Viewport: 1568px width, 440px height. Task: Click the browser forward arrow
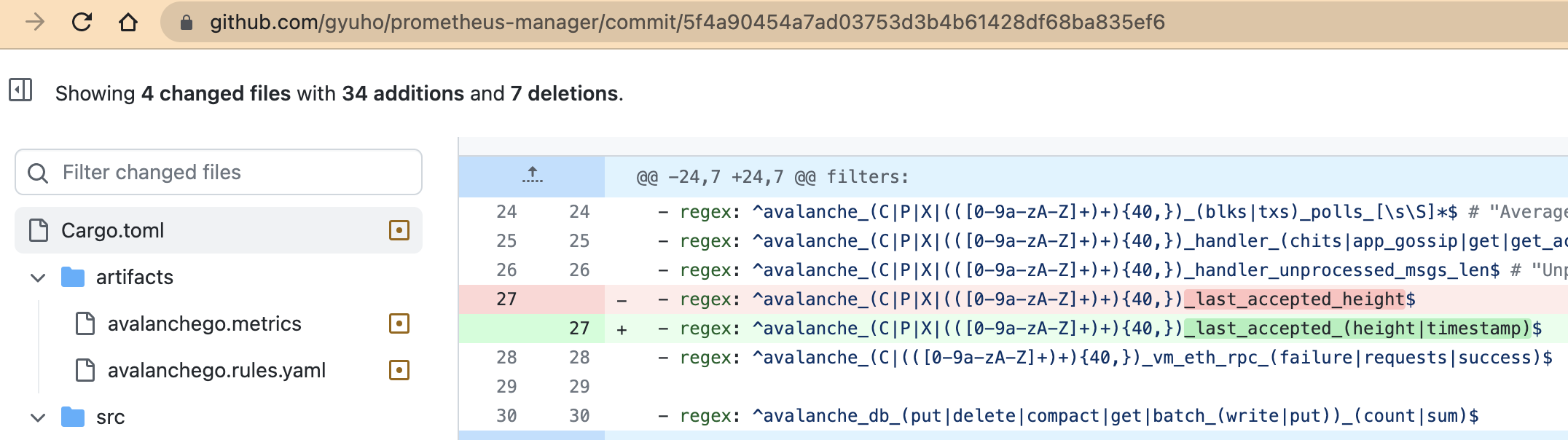click(x=34, y=23)
